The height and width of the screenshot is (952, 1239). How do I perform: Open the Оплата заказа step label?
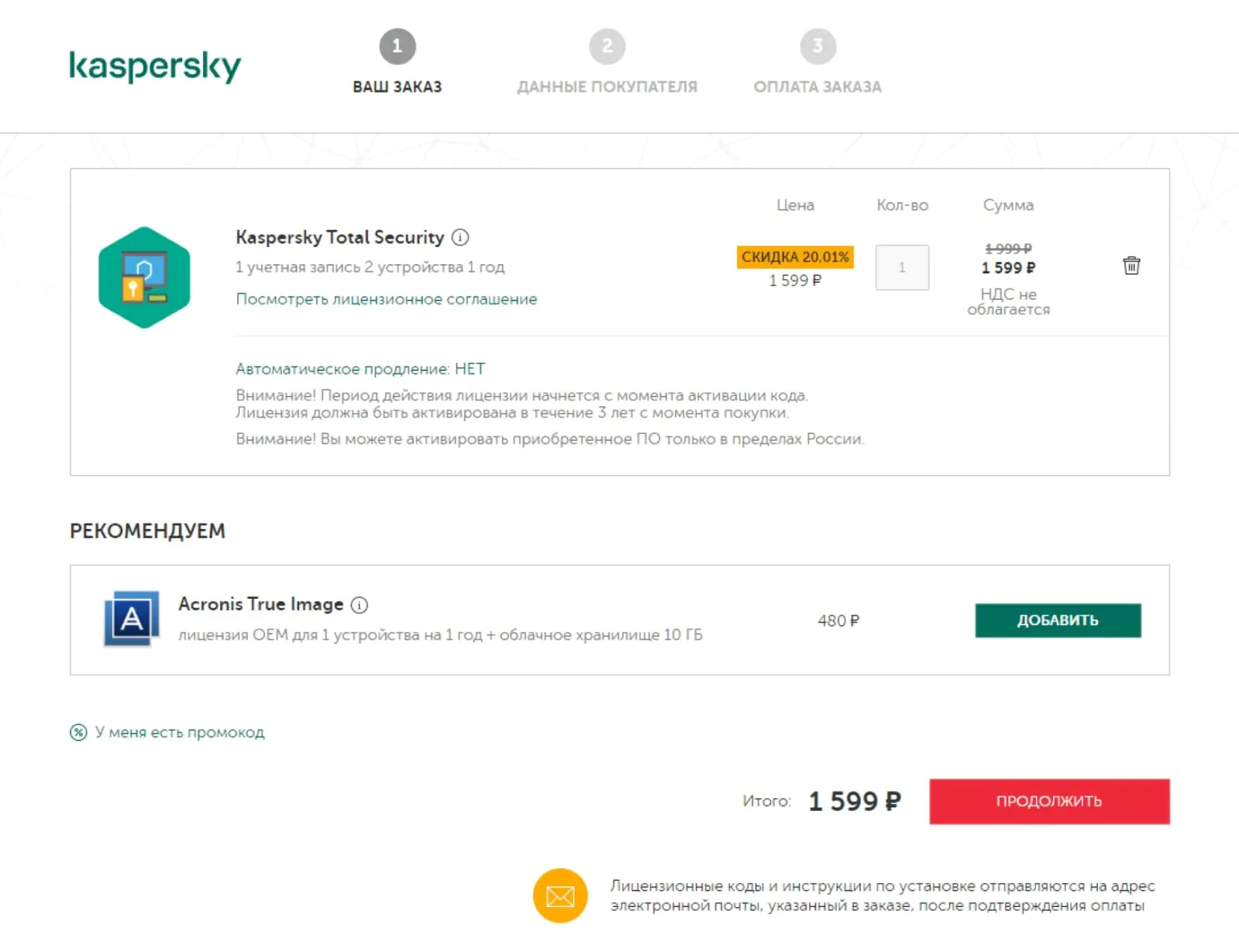[818, 87]
